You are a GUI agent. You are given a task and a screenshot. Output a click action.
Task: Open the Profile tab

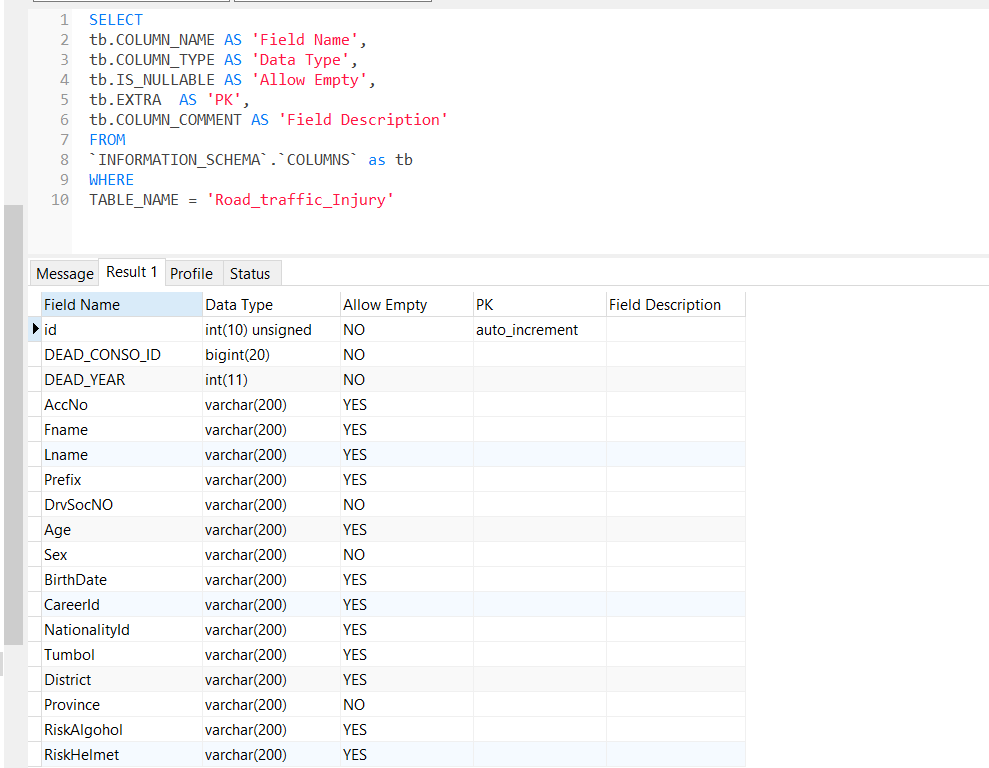[192, 274]
